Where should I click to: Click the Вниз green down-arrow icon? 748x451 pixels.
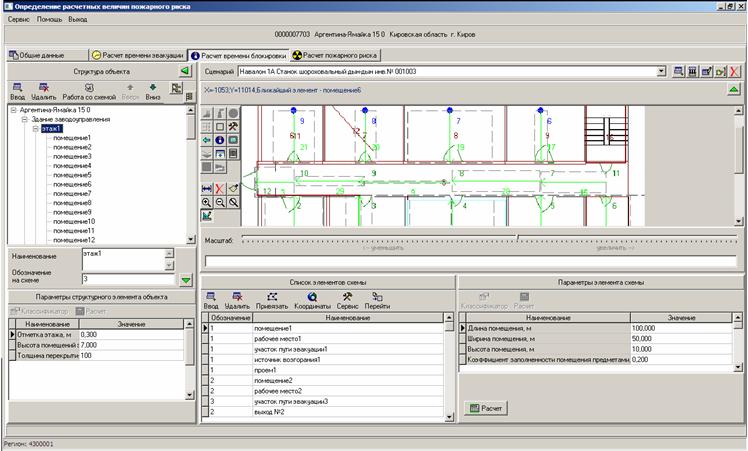[x=152, y=88]
